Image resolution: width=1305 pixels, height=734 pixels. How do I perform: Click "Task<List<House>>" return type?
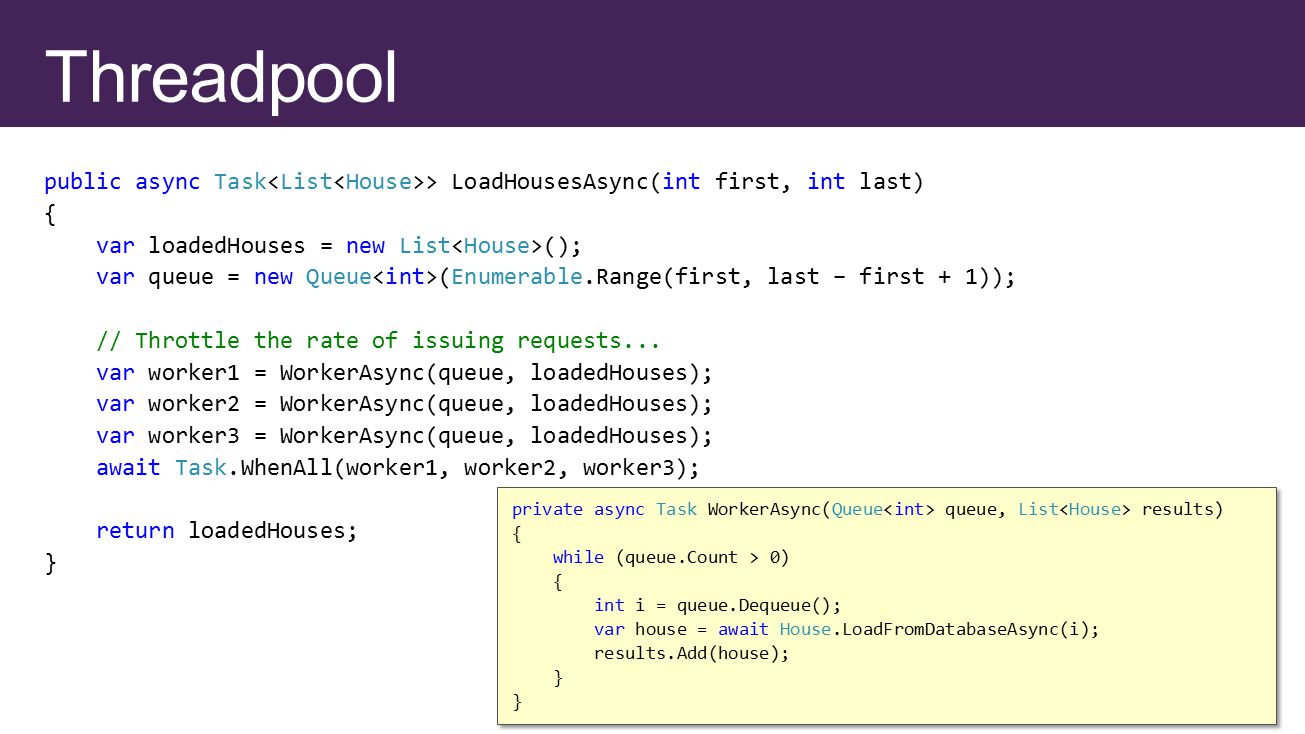click(325, 182)
